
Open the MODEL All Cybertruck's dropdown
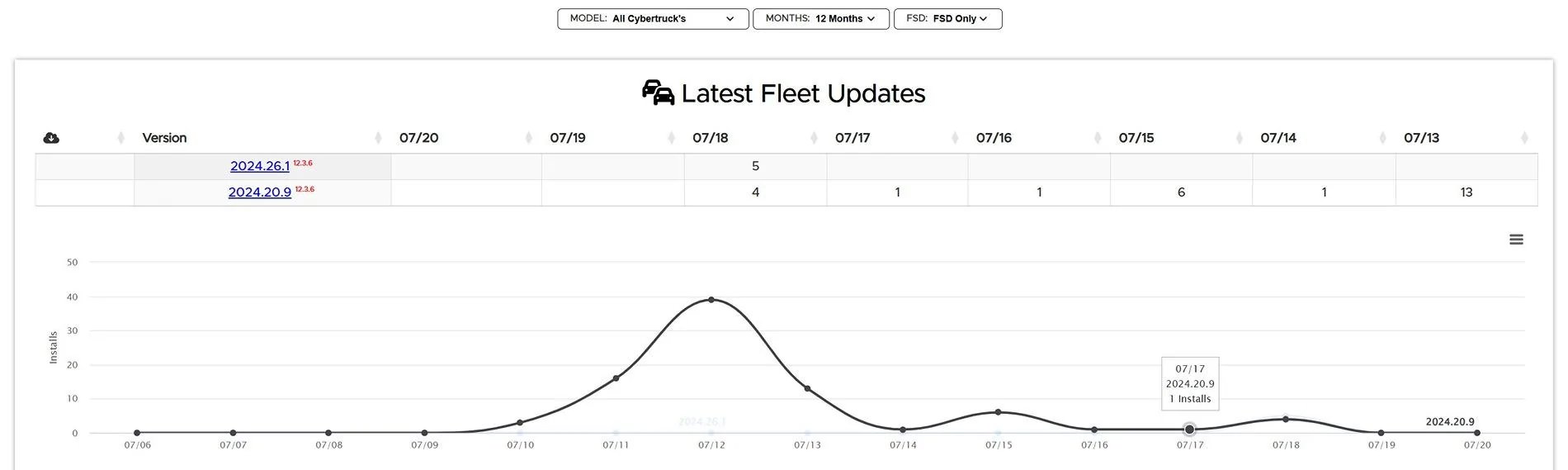click(x=653, y=18)
